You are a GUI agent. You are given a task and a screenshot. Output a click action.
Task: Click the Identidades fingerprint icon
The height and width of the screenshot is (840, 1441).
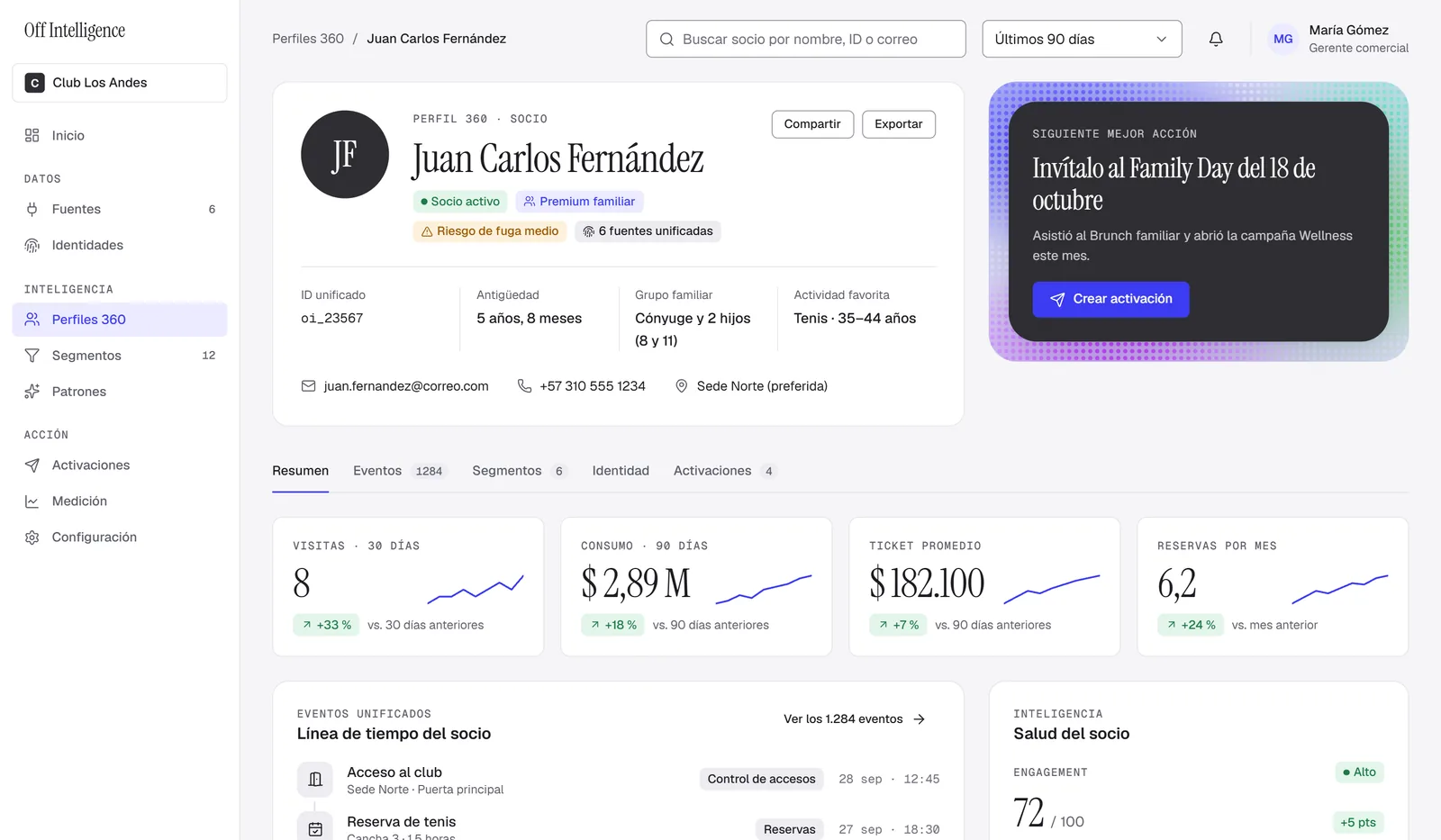32,245
